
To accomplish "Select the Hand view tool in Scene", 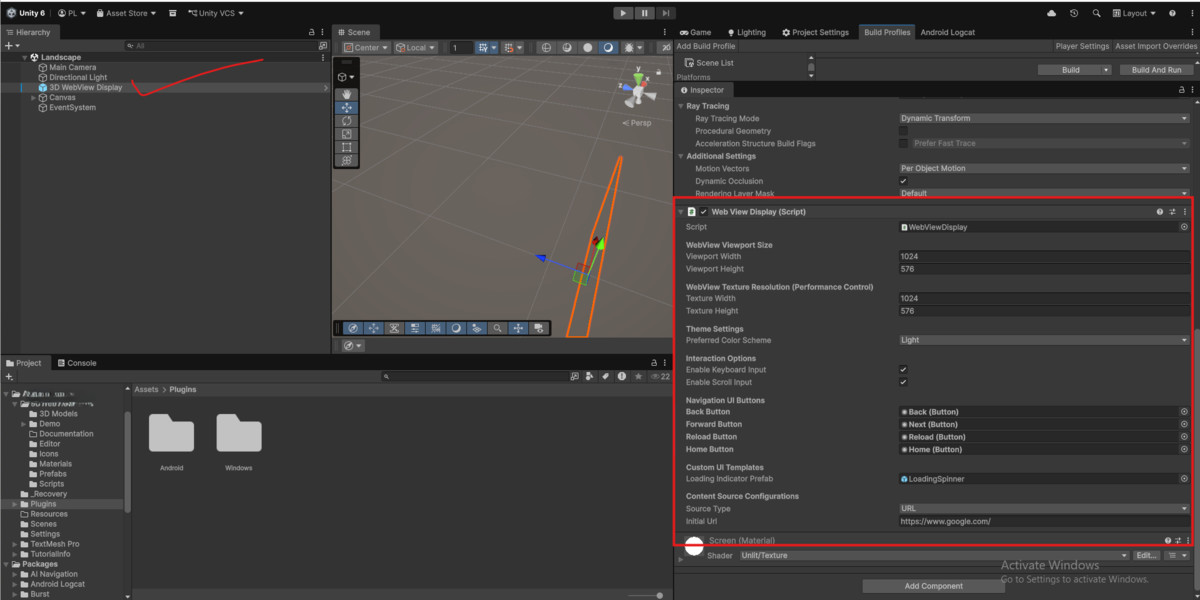I will (346, 94).
